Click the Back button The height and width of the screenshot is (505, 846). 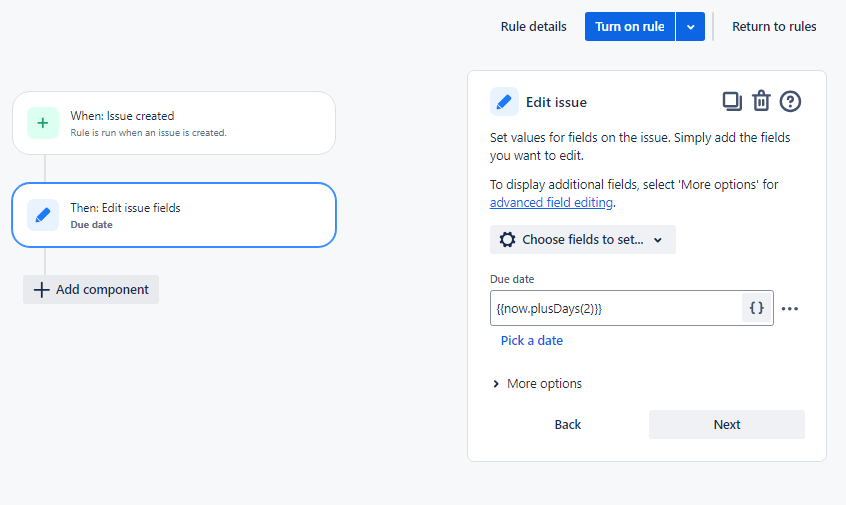(567, 425)
